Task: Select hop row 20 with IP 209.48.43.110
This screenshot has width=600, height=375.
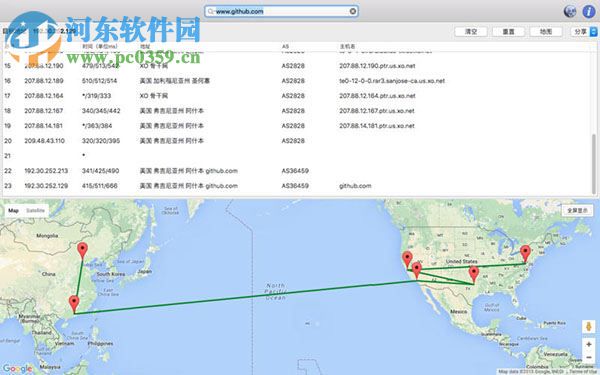Action: coord(297,141)
